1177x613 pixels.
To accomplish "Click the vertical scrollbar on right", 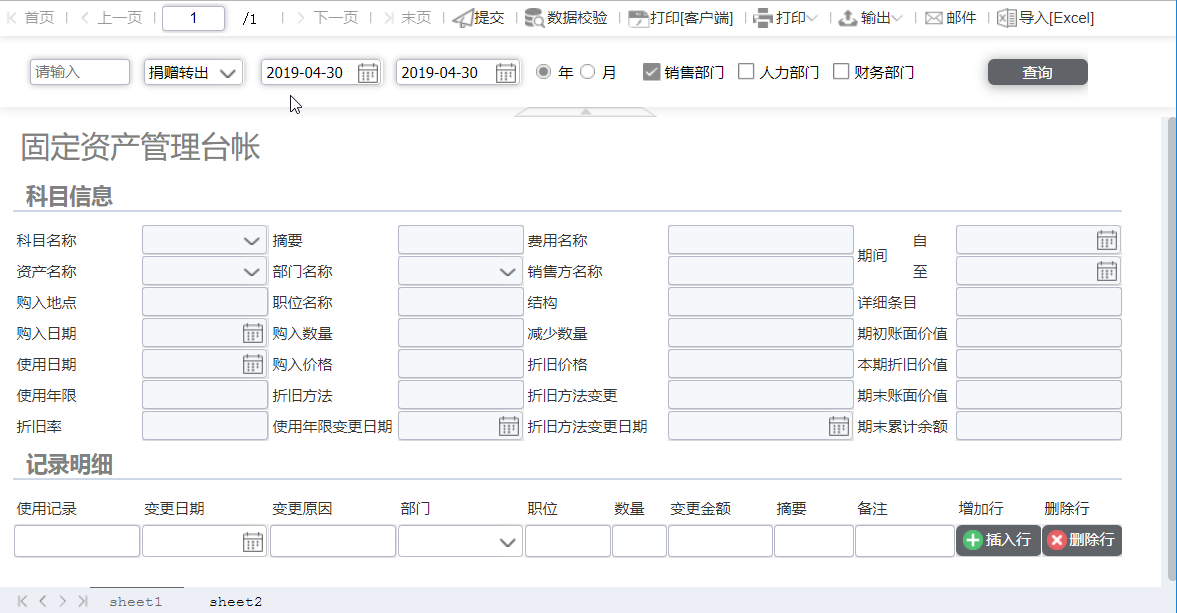I will tap(1172, 349).
